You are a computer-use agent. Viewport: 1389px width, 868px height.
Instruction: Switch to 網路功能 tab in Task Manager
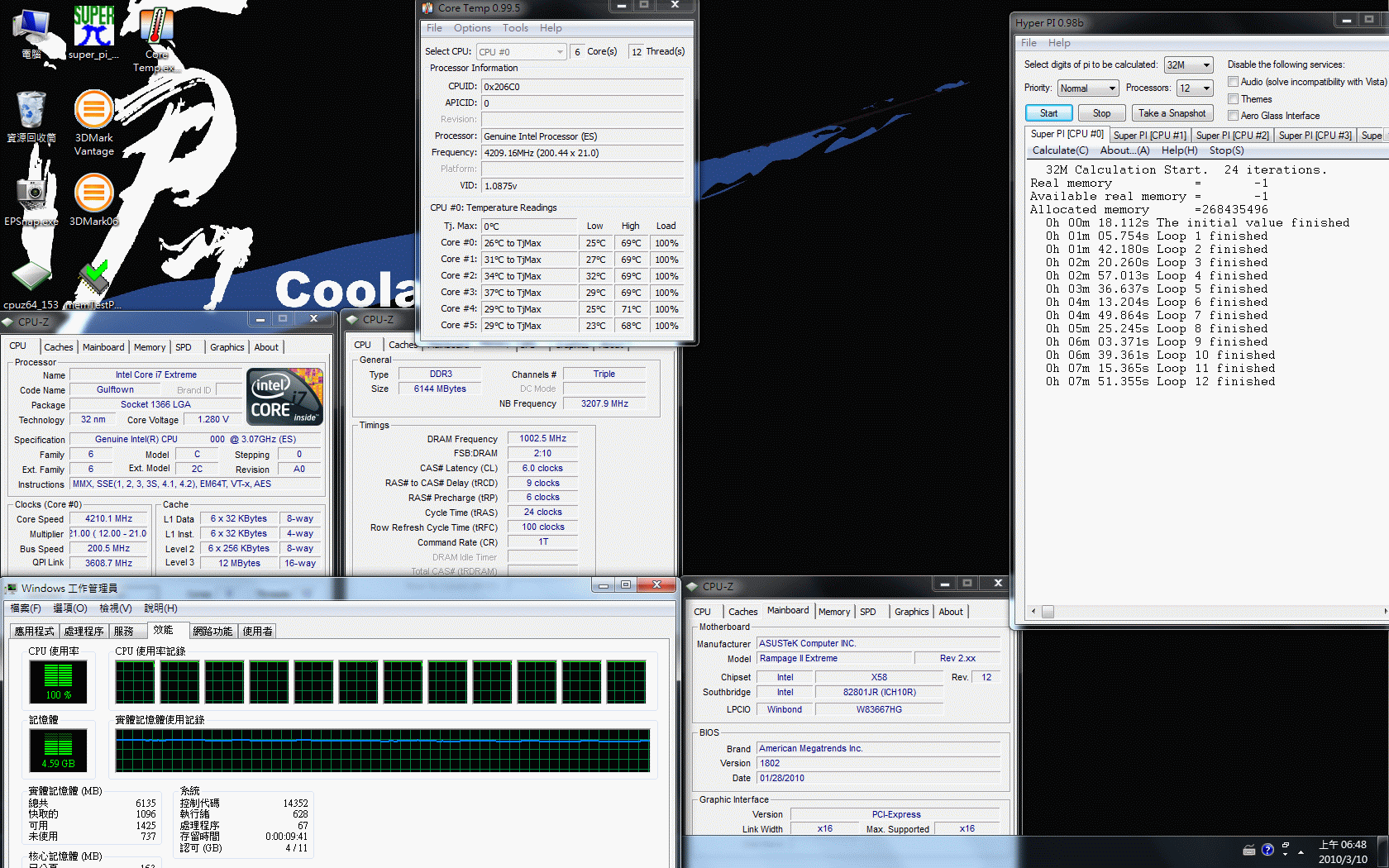pos(212,631)
